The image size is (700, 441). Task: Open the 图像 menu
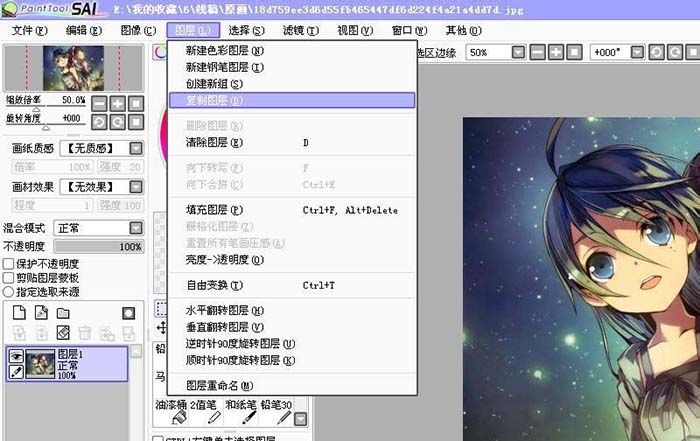138,30
